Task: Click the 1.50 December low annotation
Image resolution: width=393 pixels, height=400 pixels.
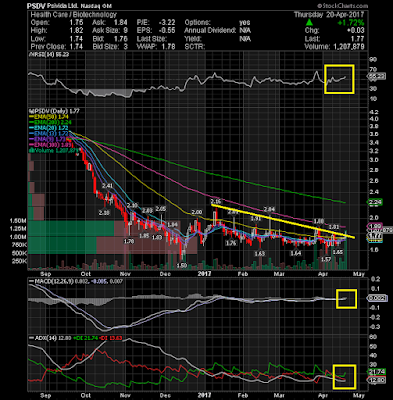Action: pyautogui.click(x=182, y=266)
